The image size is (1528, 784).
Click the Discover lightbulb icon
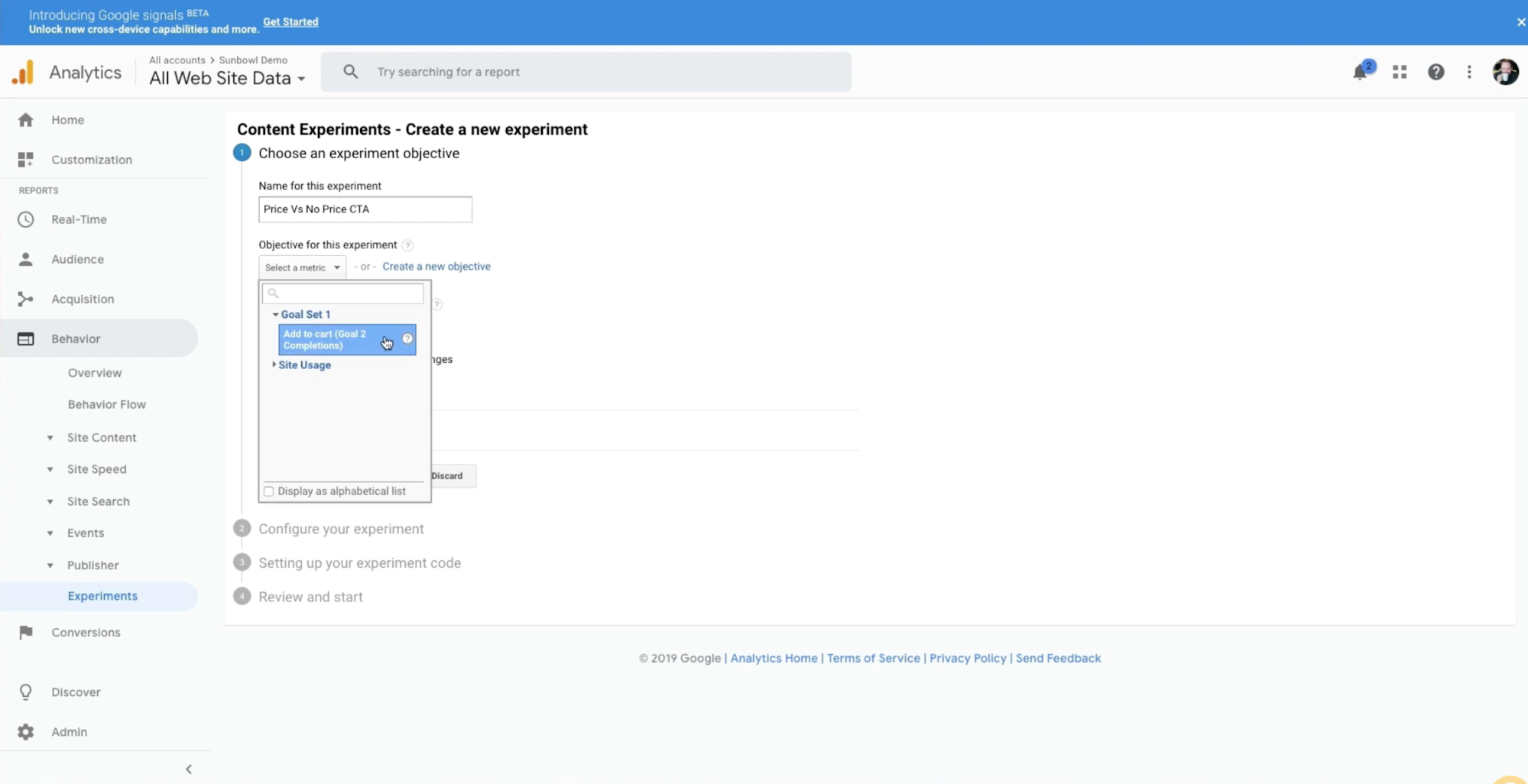(x=26, y=692)
